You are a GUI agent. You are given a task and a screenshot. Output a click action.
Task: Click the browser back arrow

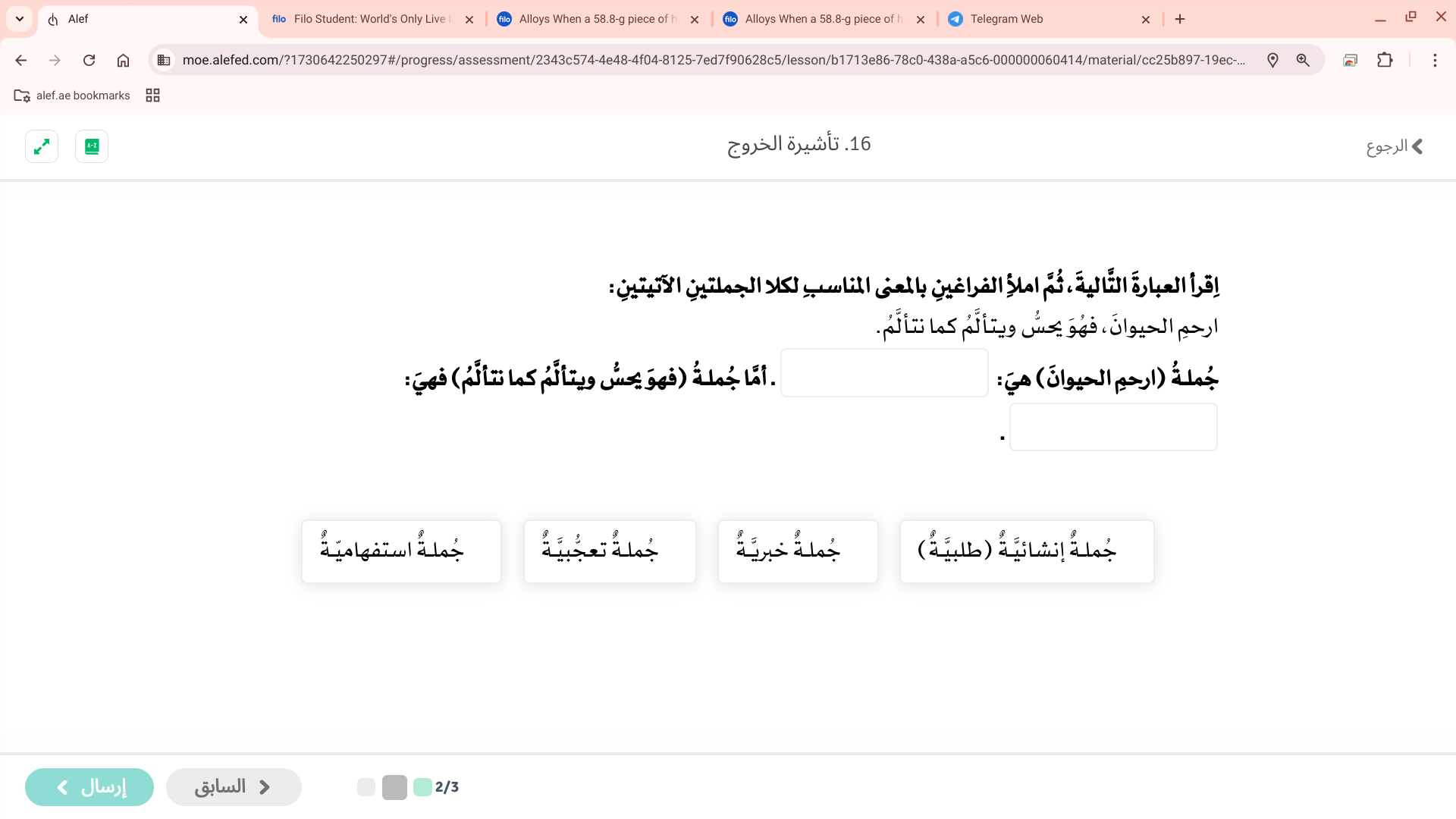pos(21,60)
